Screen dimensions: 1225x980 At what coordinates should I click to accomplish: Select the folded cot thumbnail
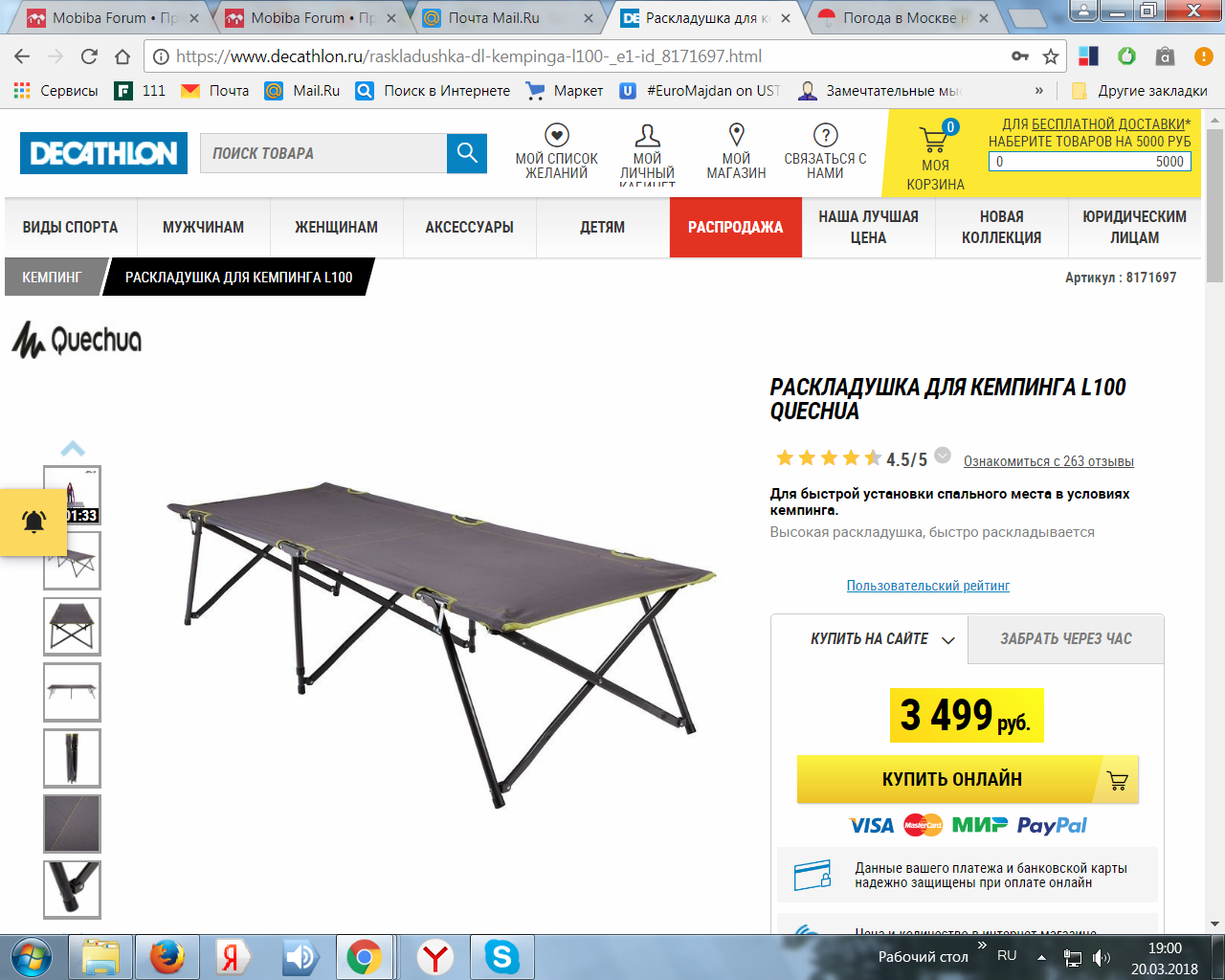pos(72,758)
